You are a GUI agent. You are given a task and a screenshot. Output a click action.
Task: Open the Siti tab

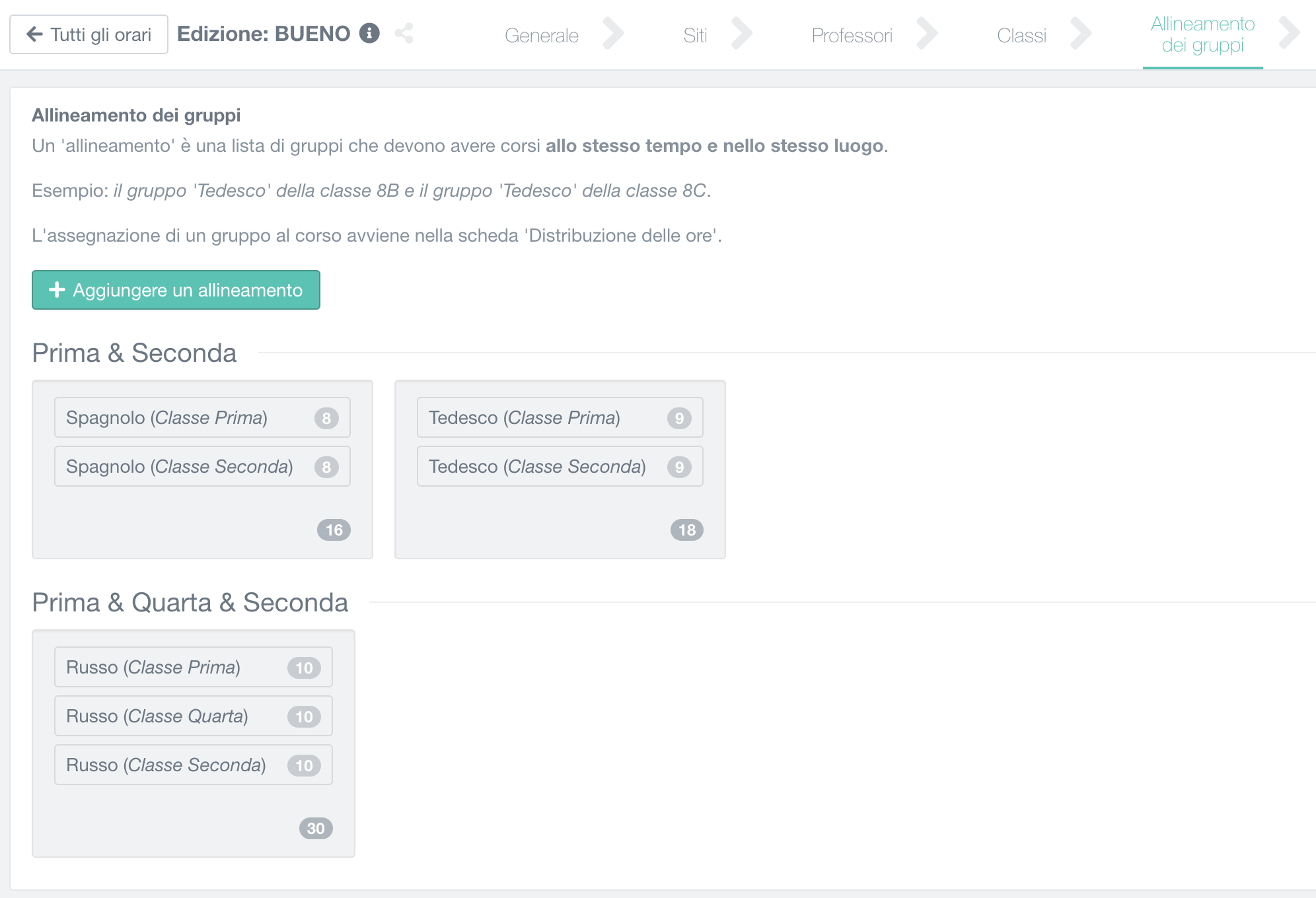[695, 36]
